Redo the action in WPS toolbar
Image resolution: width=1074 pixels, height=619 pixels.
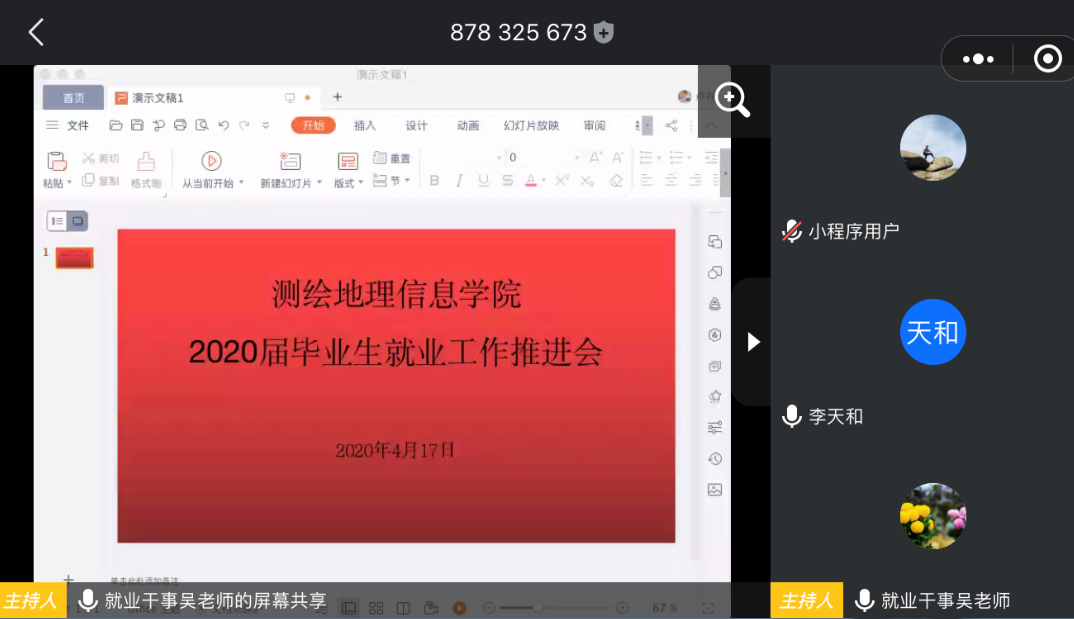tap(245, 125)
